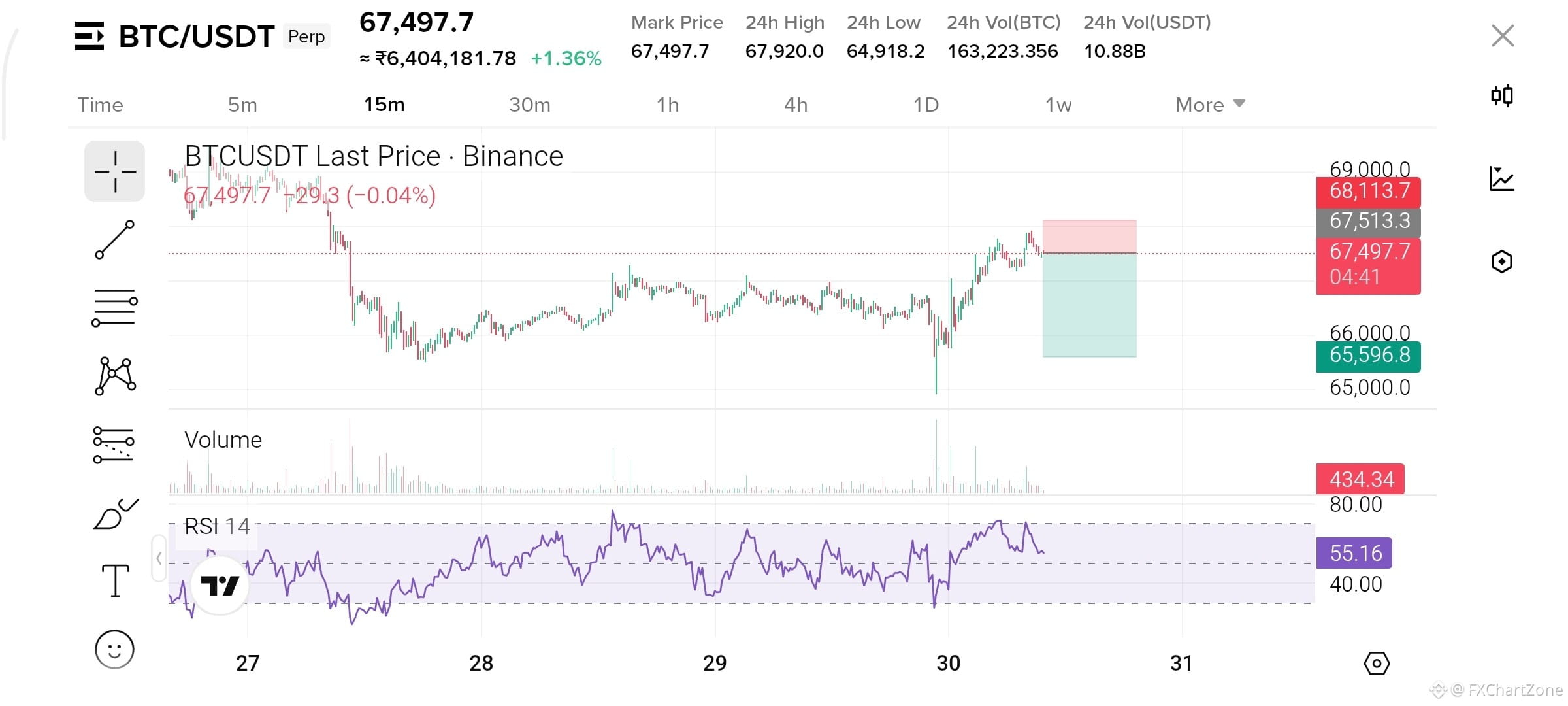The height and width of the screenshot is (706, 1568).
Task: Close the full-screen chart view
Action: [1503, 36]
